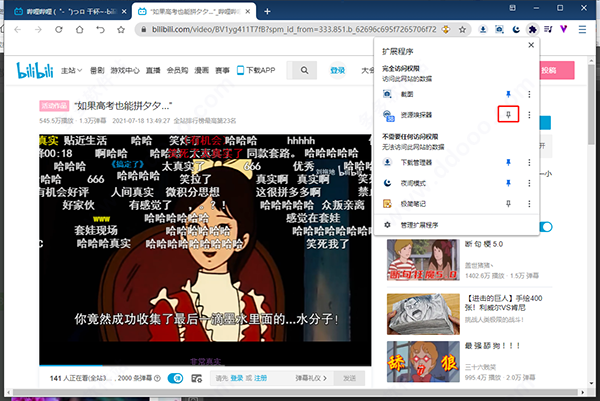
Task: Toggle the blue switch above recommendations
Action: [x=546, y=227]
